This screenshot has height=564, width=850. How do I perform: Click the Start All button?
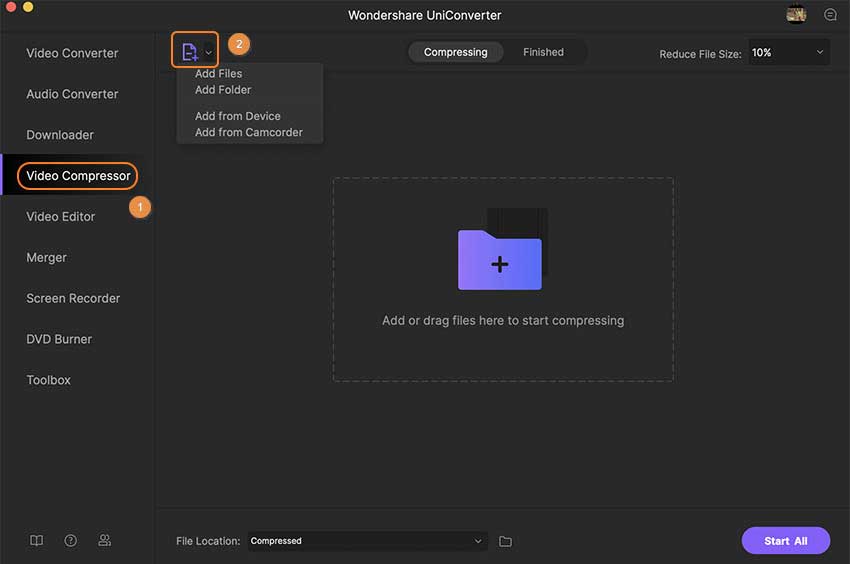[x=785, y=541]
